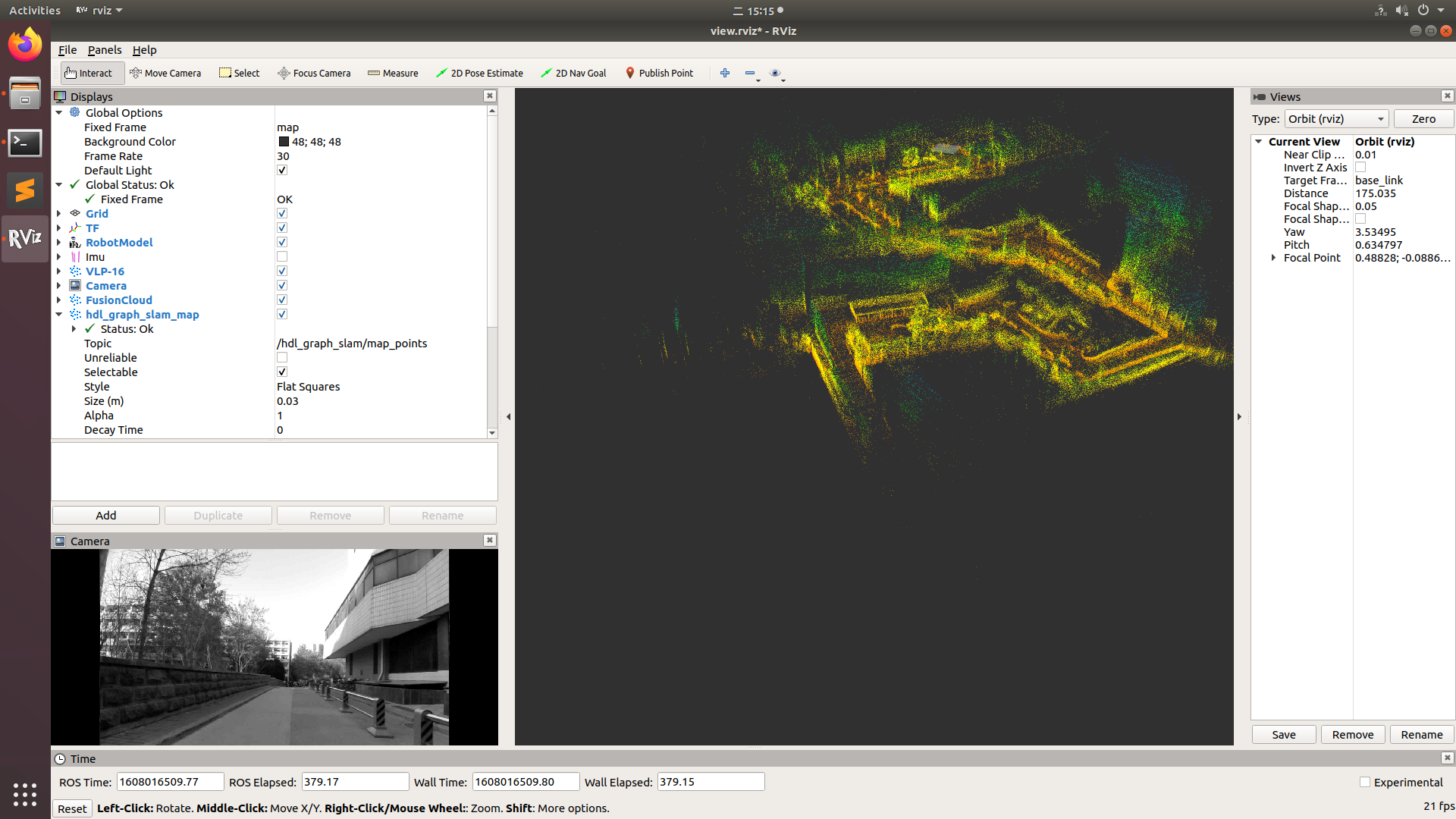
Task: Select the 2D Nav Goal tool
Action: coord(573,74)
